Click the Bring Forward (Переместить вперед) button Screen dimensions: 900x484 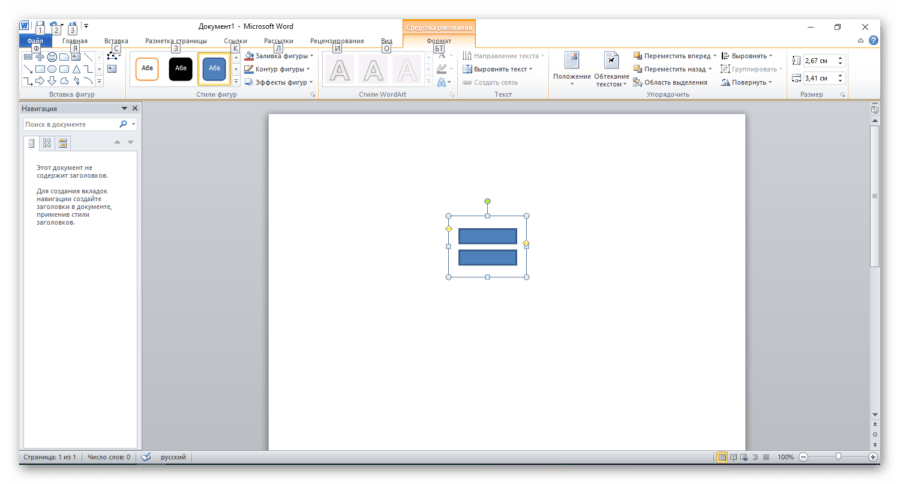point(674,56)
